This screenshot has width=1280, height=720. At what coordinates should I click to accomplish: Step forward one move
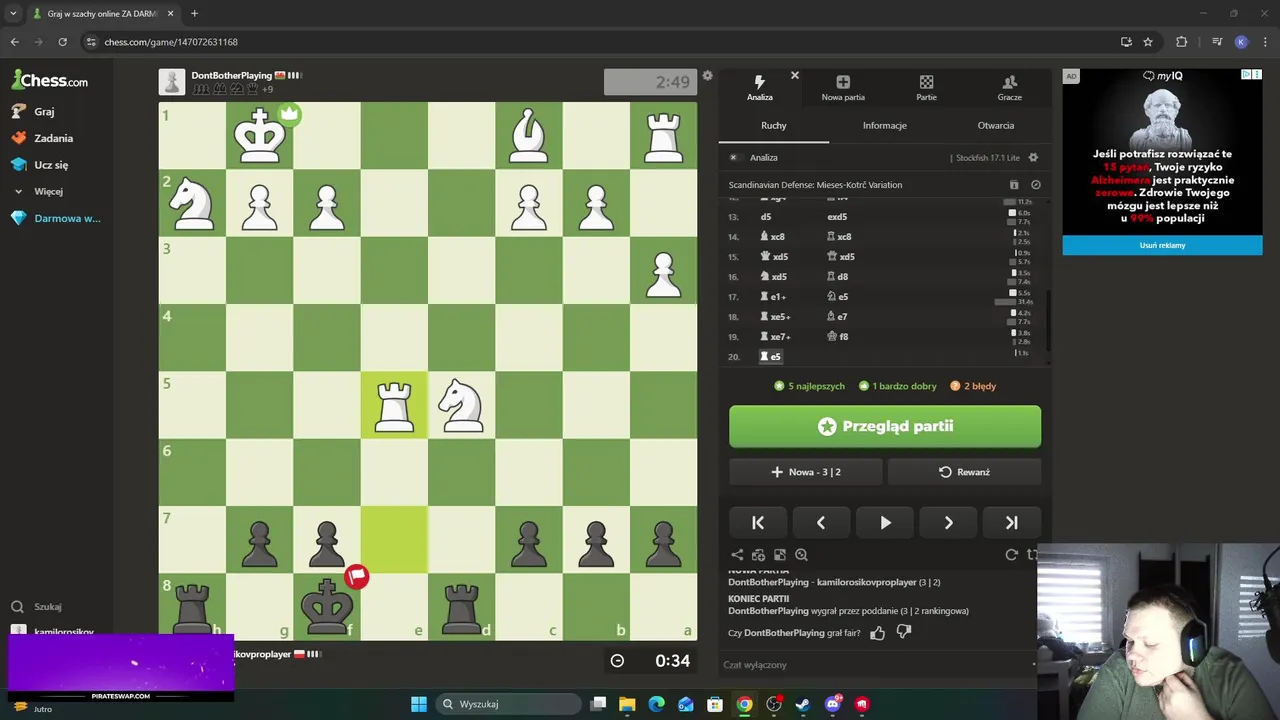coord(948,522)
